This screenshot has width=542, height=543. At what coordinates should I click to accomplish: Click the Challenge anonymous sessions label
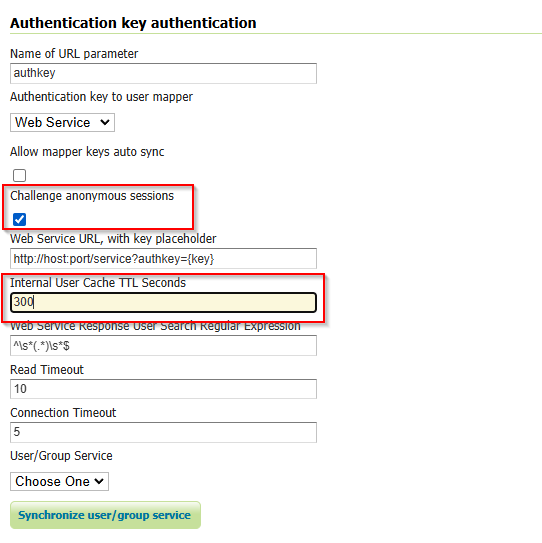[92, 196]
